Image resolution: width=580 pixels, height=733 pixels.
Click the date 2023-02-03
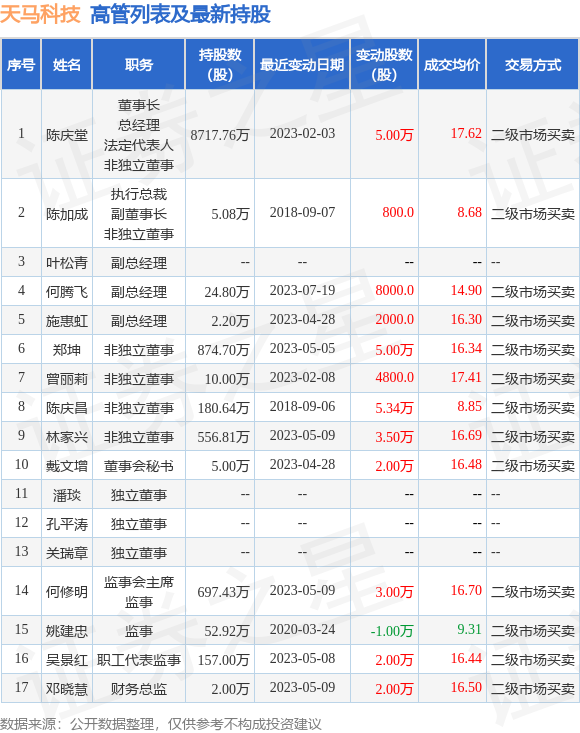click(302, 134)
